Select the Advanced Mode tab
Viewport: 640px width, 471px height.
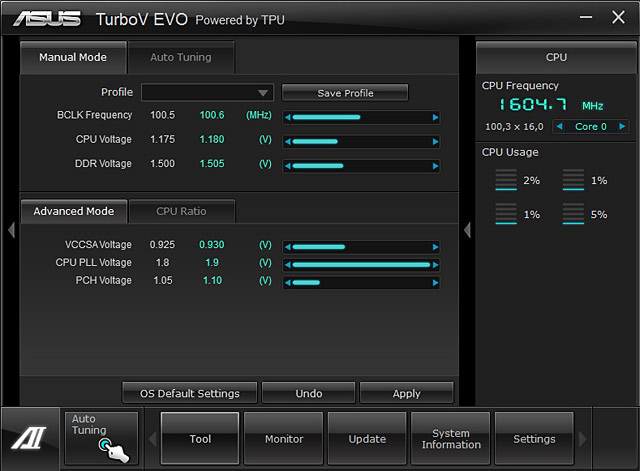tap(74, 211)
